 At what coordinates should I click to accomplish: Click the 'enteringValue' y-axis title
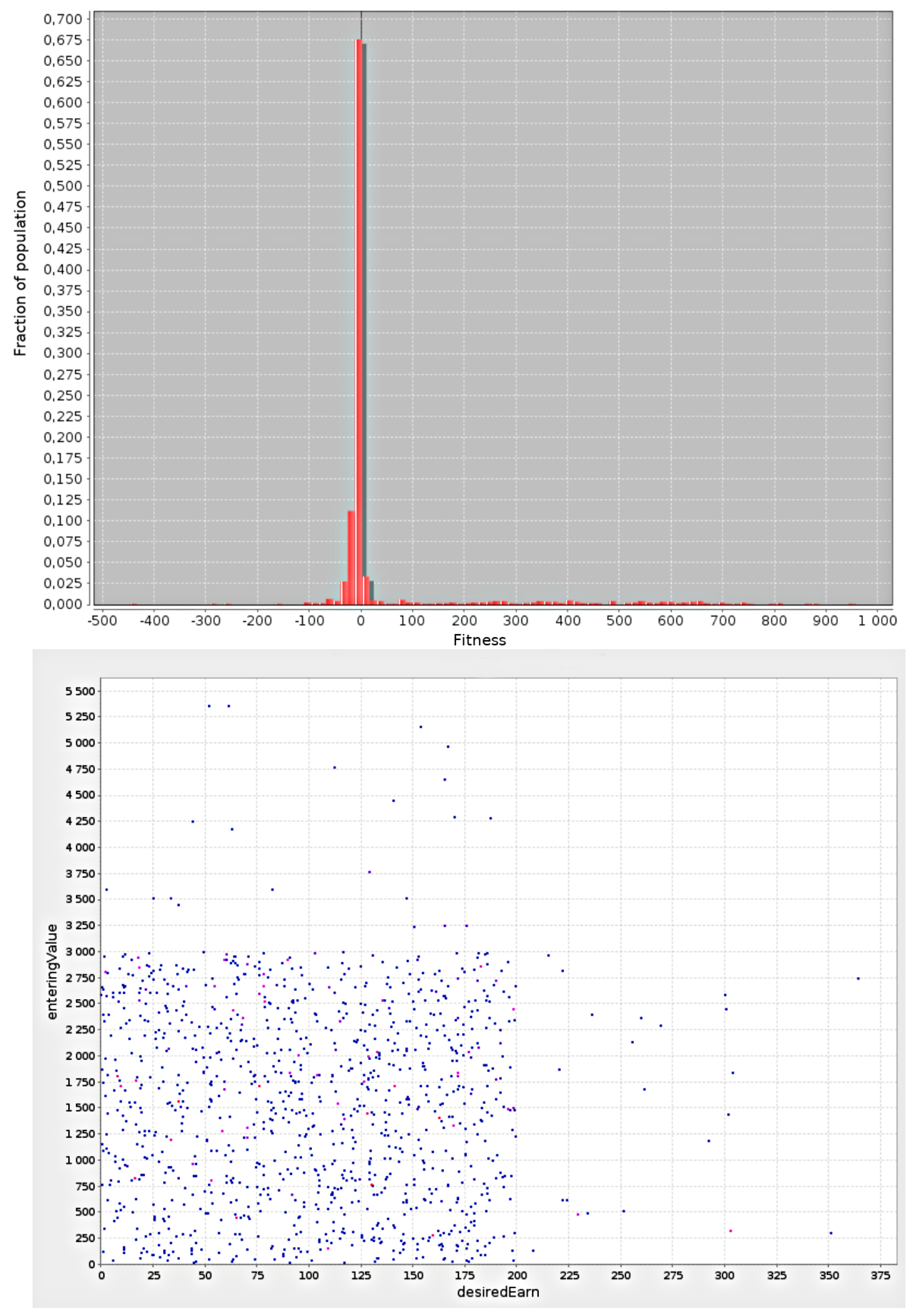pos(52,971)
